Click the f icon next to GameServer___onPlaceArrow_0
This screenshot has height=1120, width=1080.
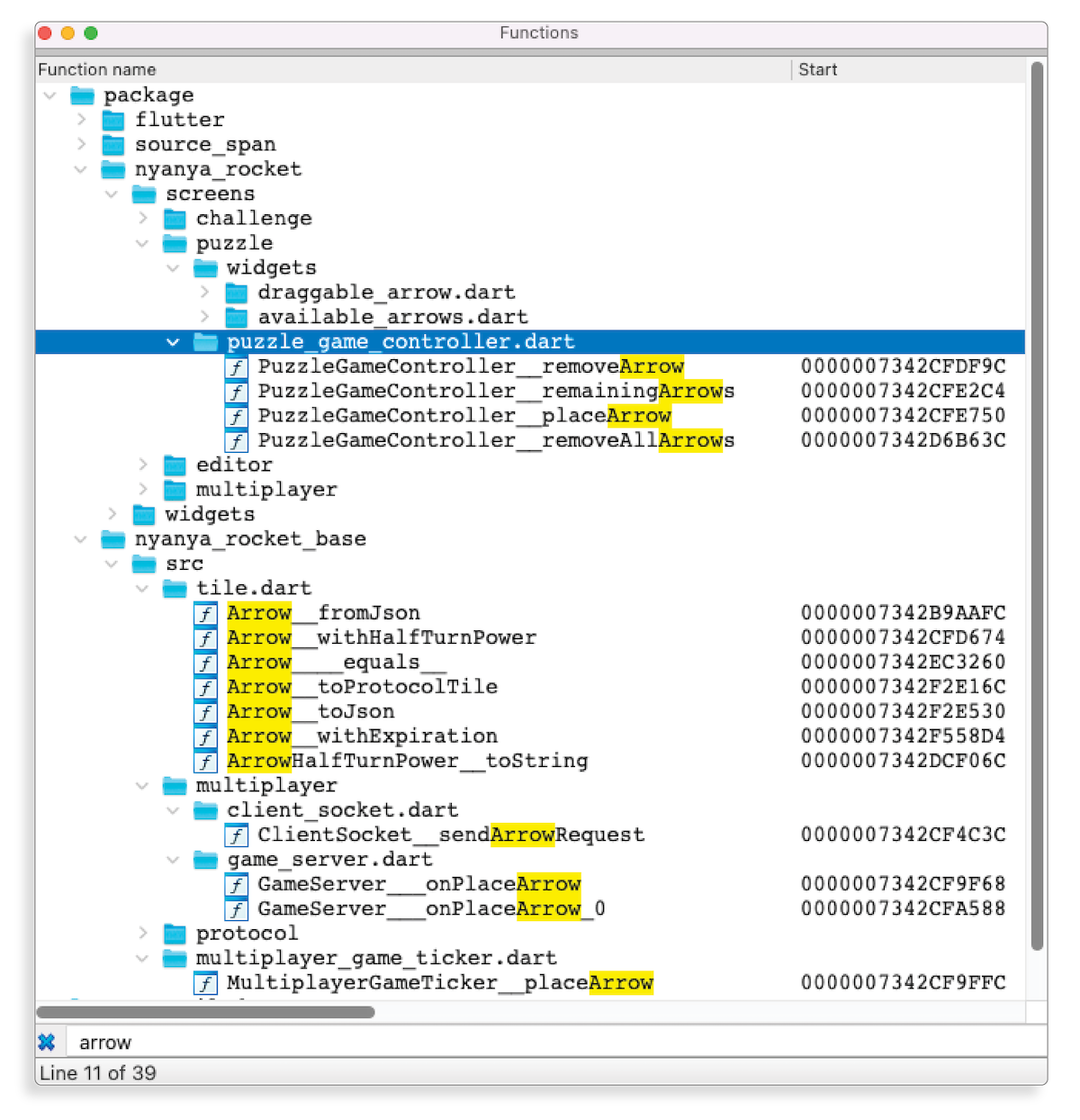(236, 909)
